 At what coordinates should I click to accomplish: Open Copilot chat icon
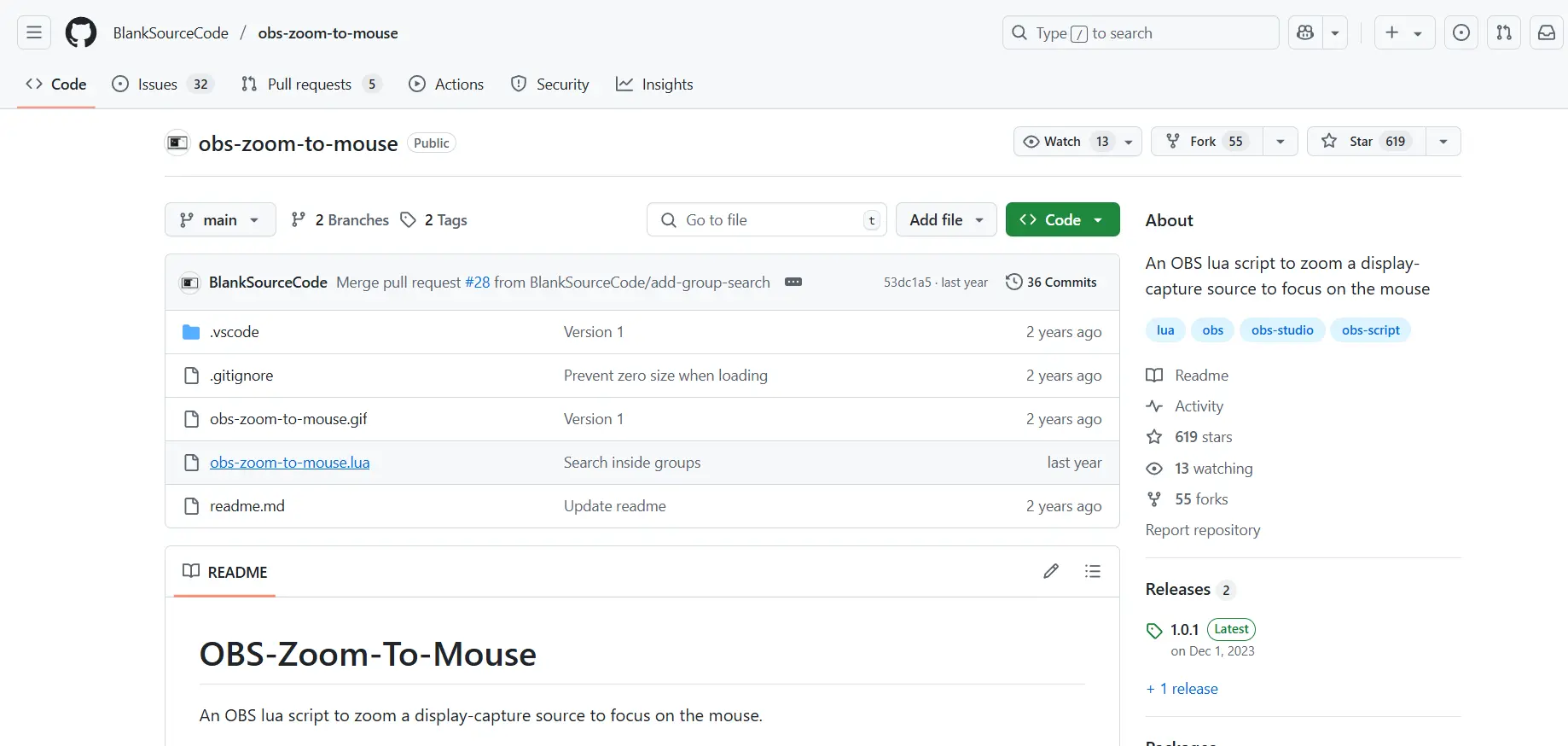tap(1305, 32)
